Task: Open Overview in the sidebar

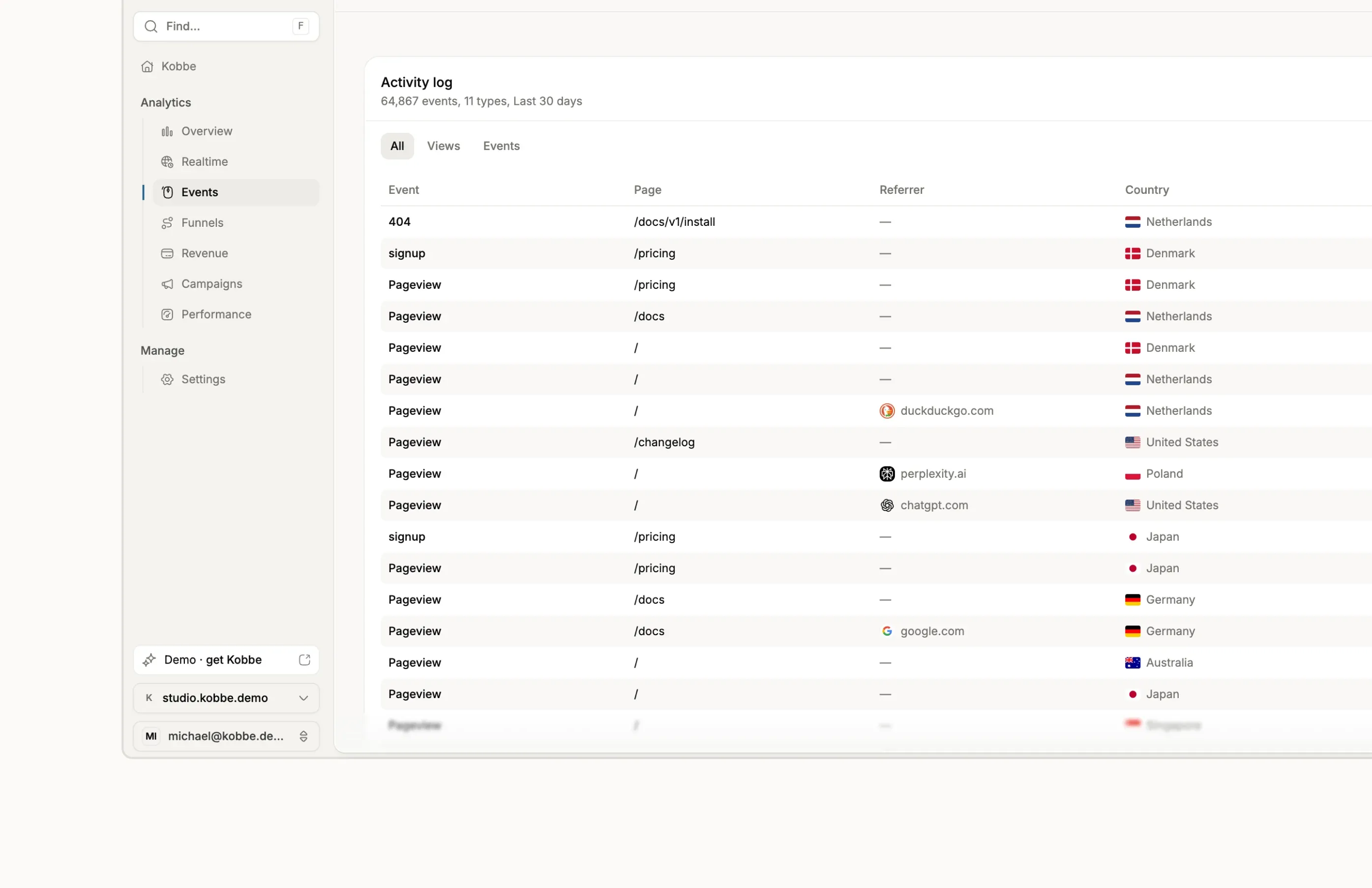Action: (236, 131)
